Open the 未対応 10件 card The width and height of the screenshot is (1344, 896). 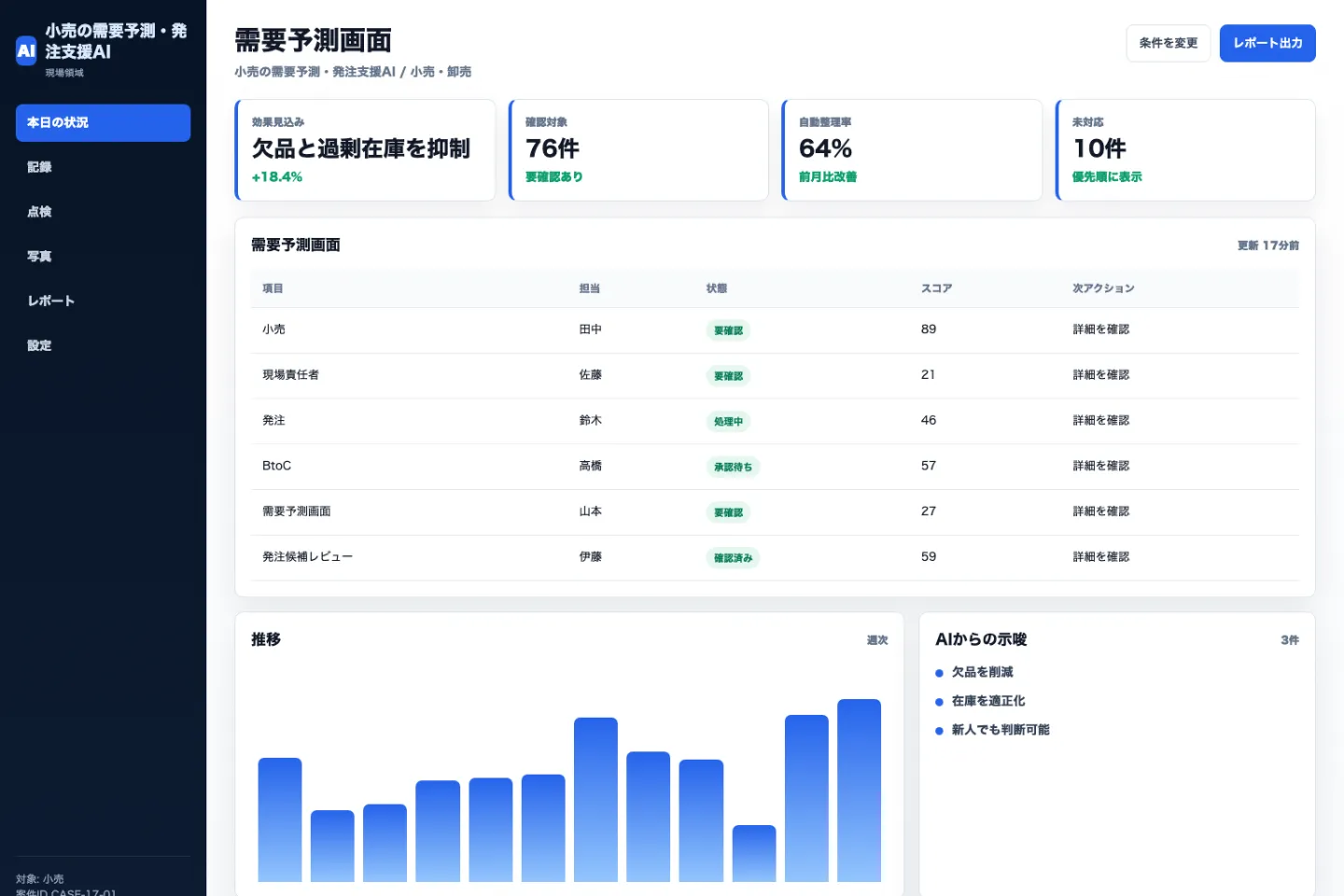tap(1185, 150)
